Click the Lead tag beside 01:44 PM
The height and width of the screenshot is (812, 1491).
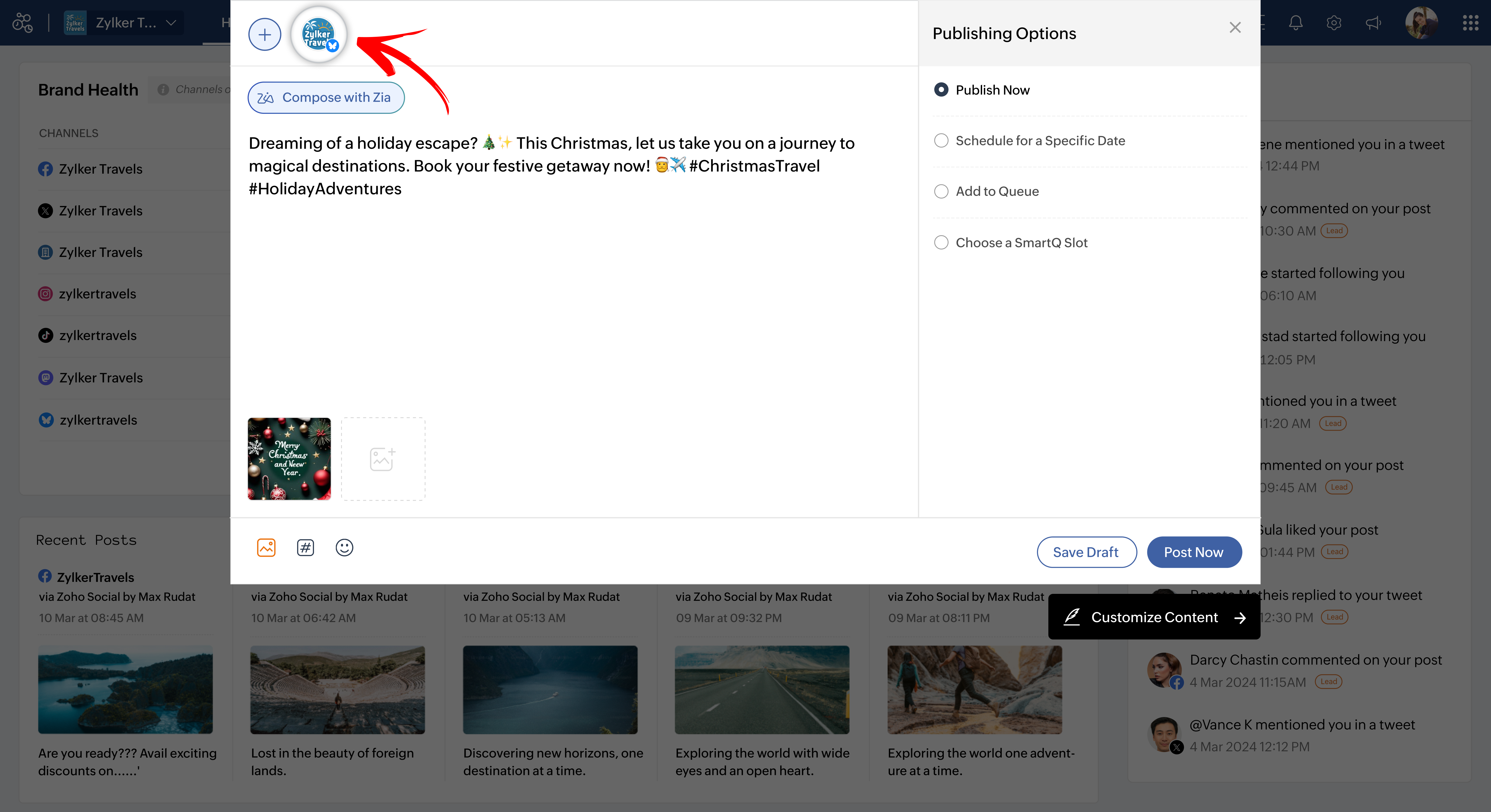[1335, 552]
